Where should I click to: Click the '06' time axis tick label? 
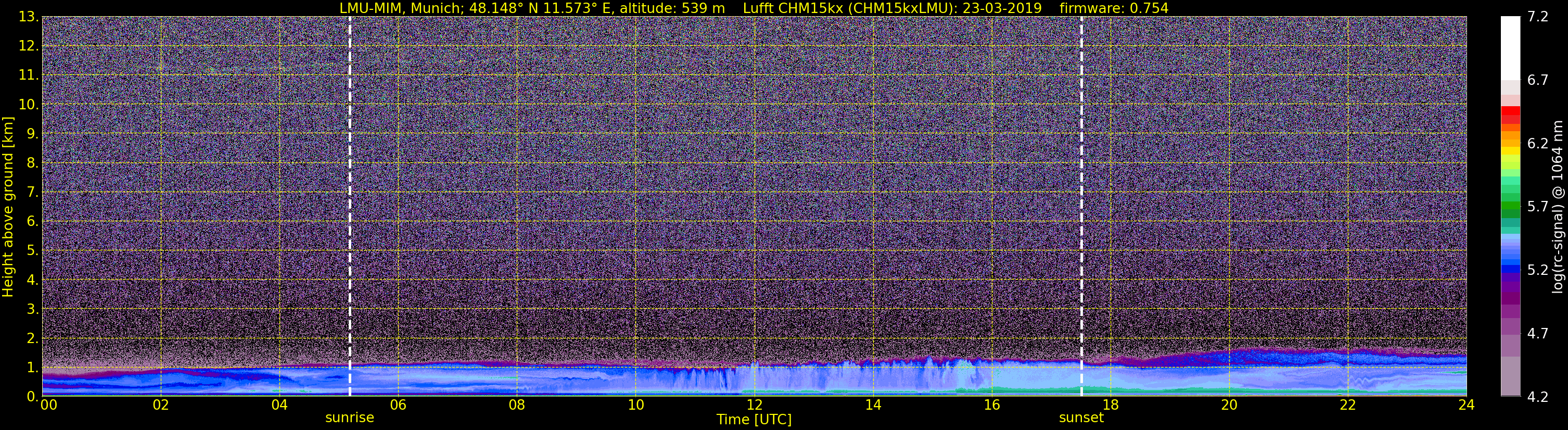click(x=398, y=405)
